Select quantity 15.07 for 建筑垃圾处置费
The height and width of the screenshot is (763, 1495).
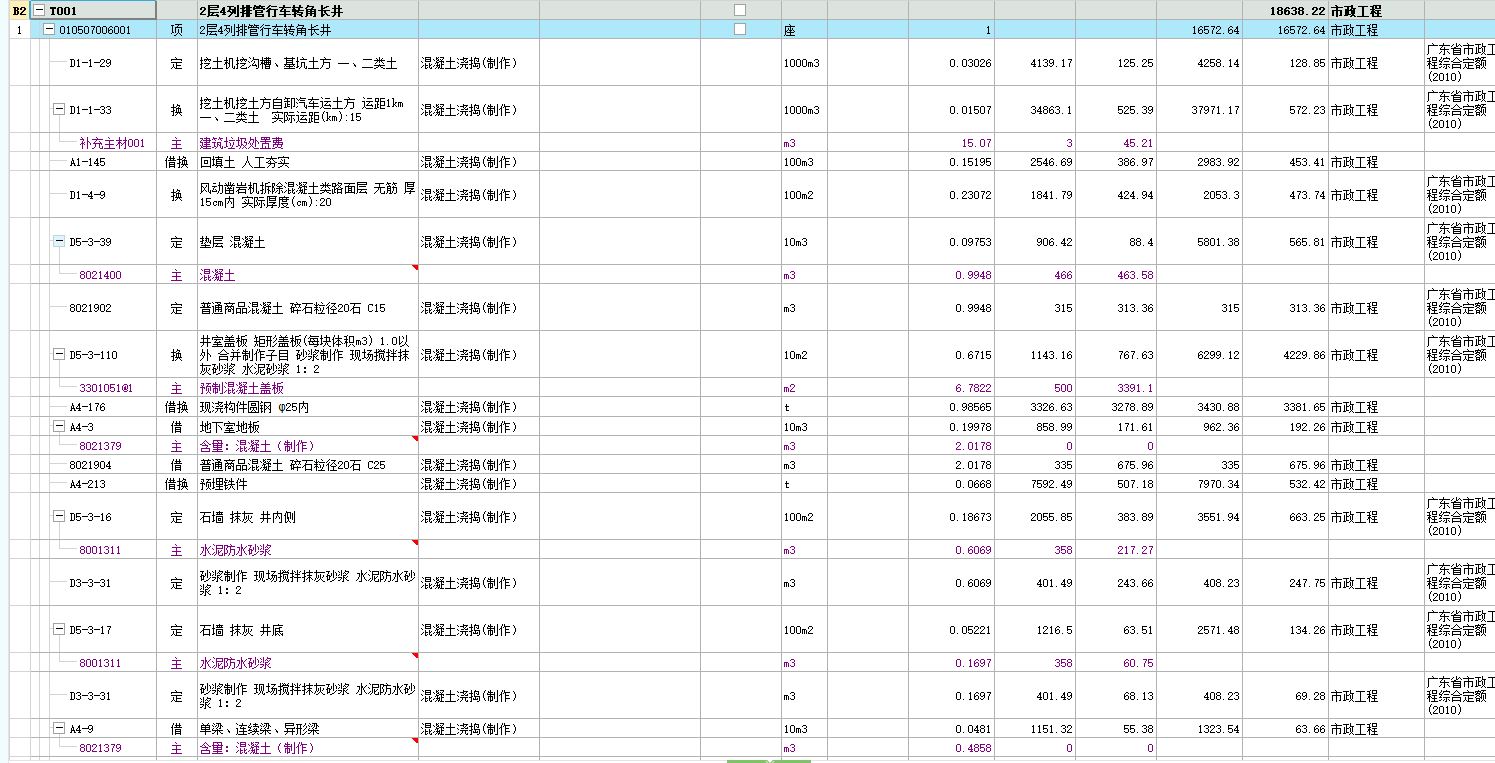[x=976, y=143]
